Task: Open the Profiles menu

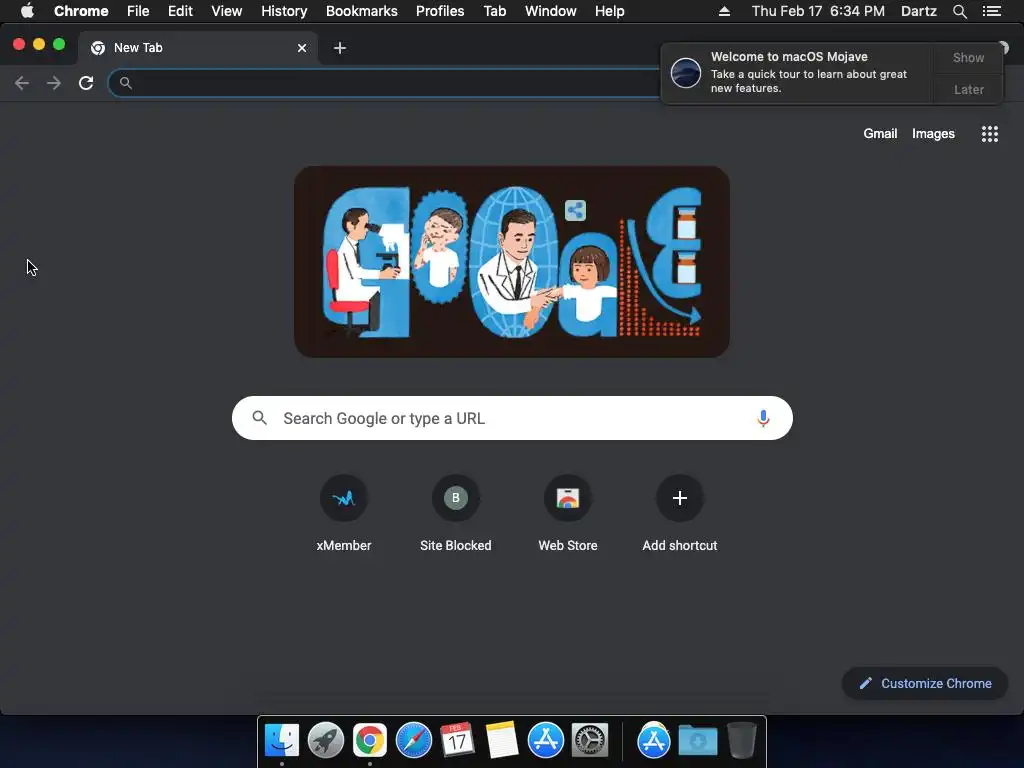Action: pos(440,11)
